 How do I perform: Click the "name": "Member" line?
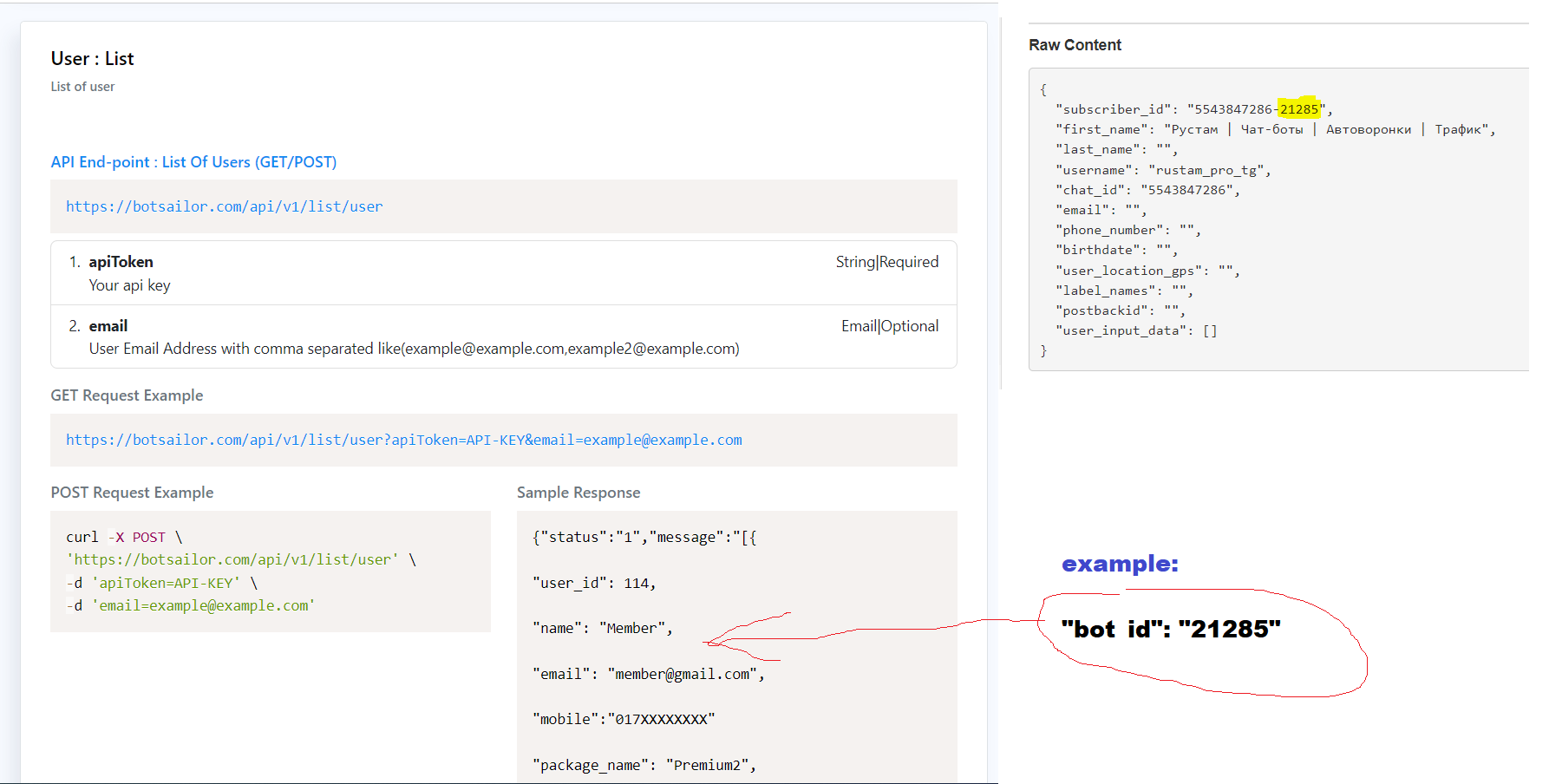coord(603,628)
